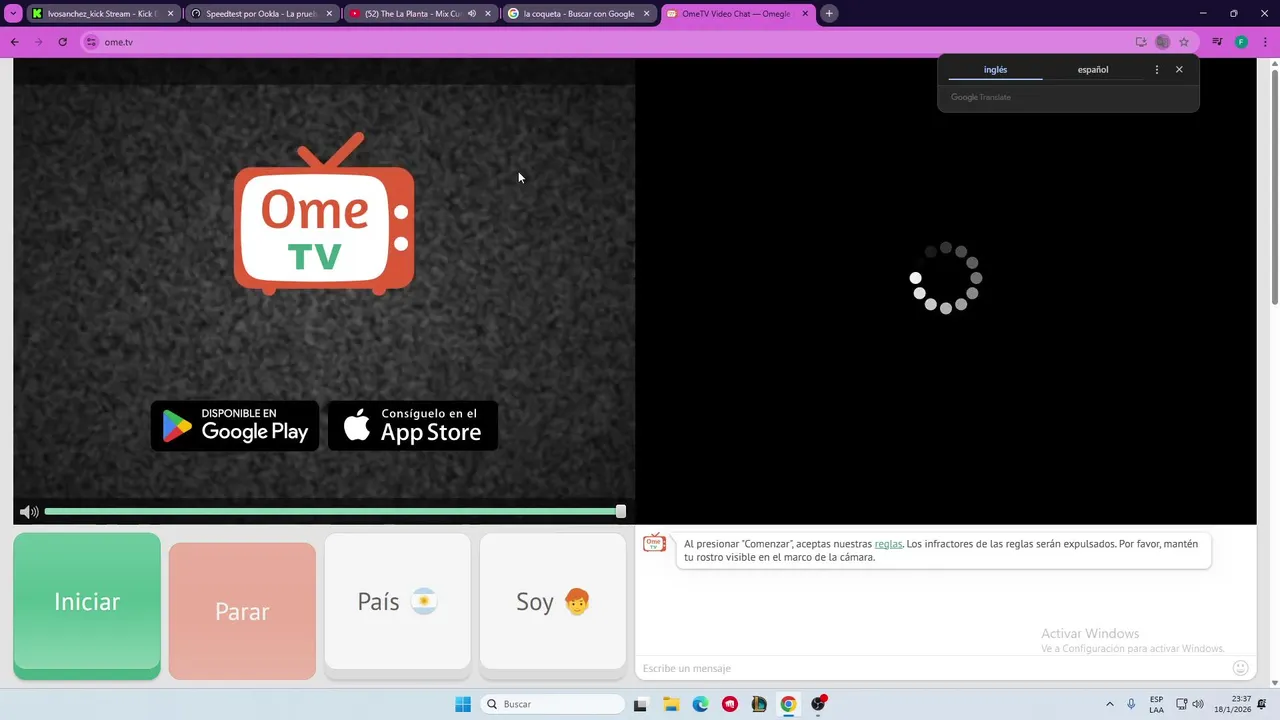Close the Speedtest por Ookla tab
The height and width of the screenshot is (720, 1280).
click(329, 14)
